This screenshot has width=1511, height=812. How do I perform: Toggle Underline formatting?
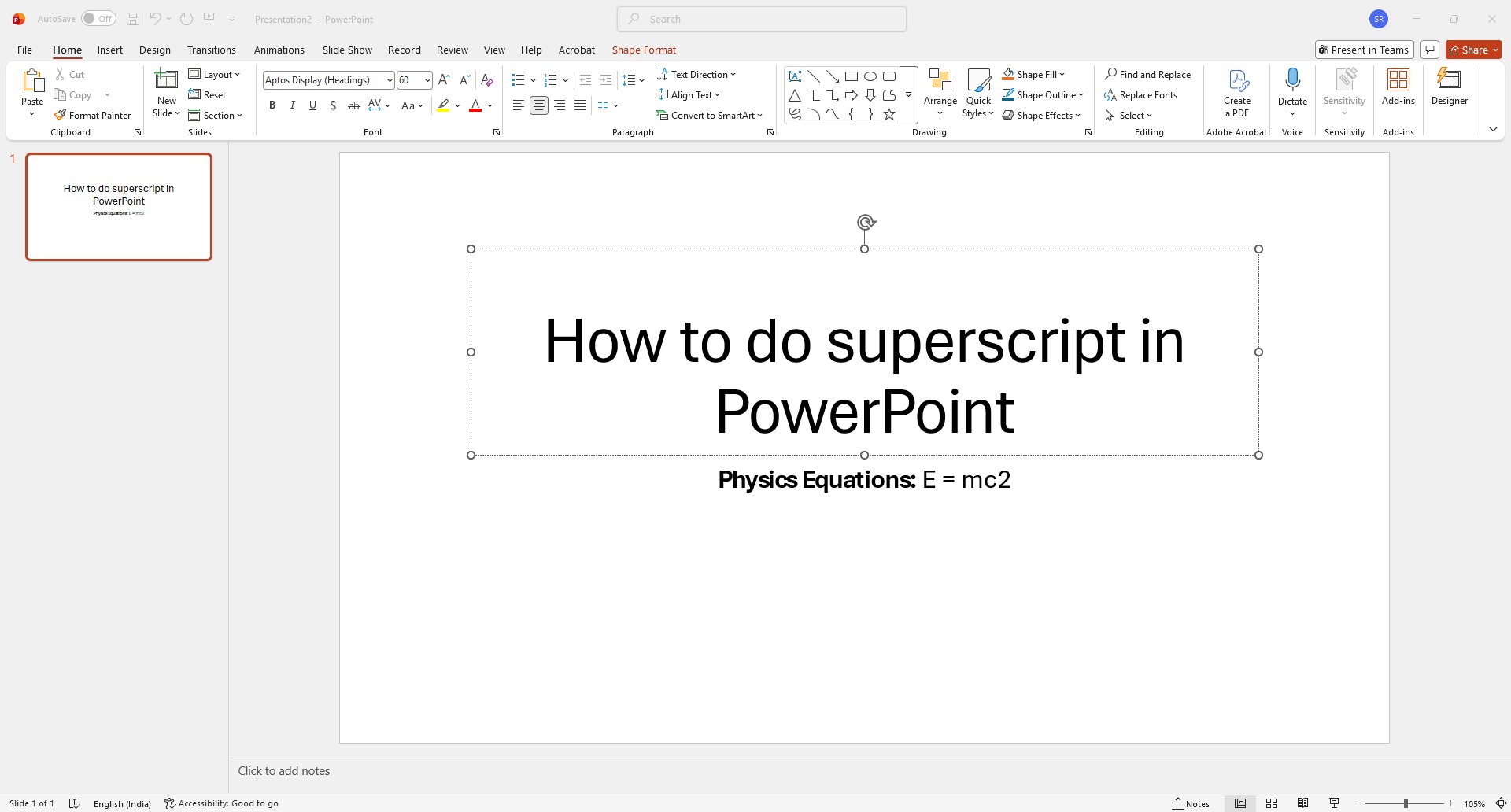(x=312, y=105)
